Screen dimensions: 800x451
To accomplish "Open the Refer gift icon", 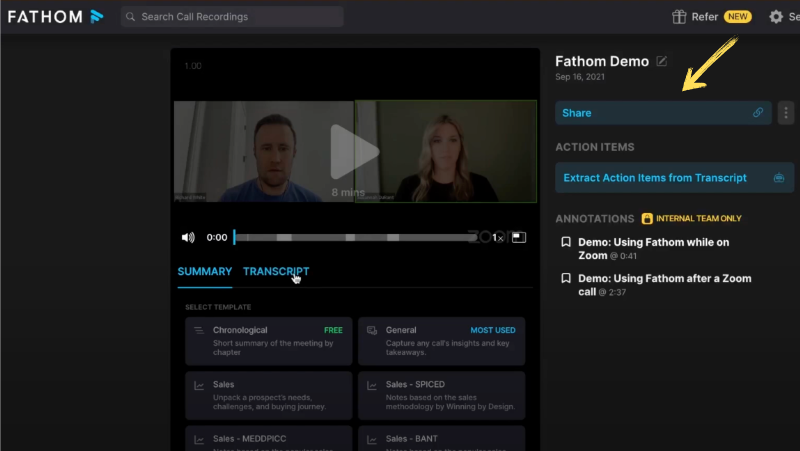I will point(679,17).
